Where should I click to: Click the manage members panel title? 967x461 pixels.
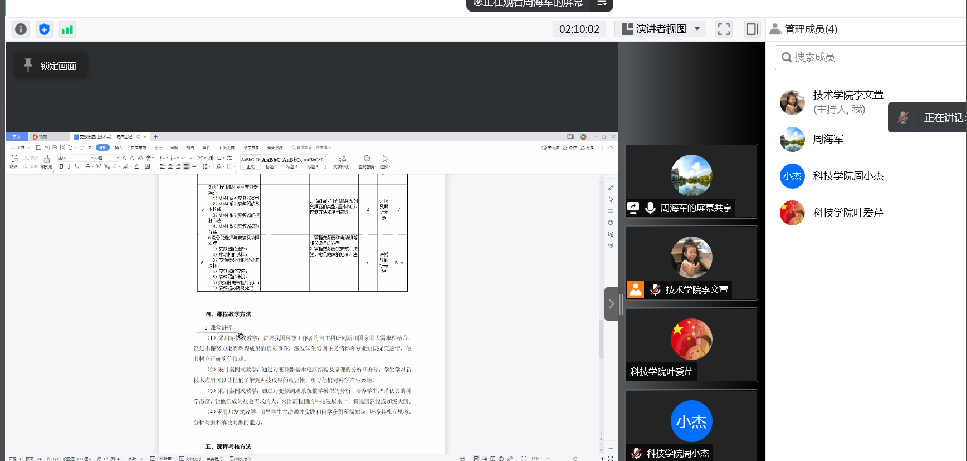coord(810,29)
